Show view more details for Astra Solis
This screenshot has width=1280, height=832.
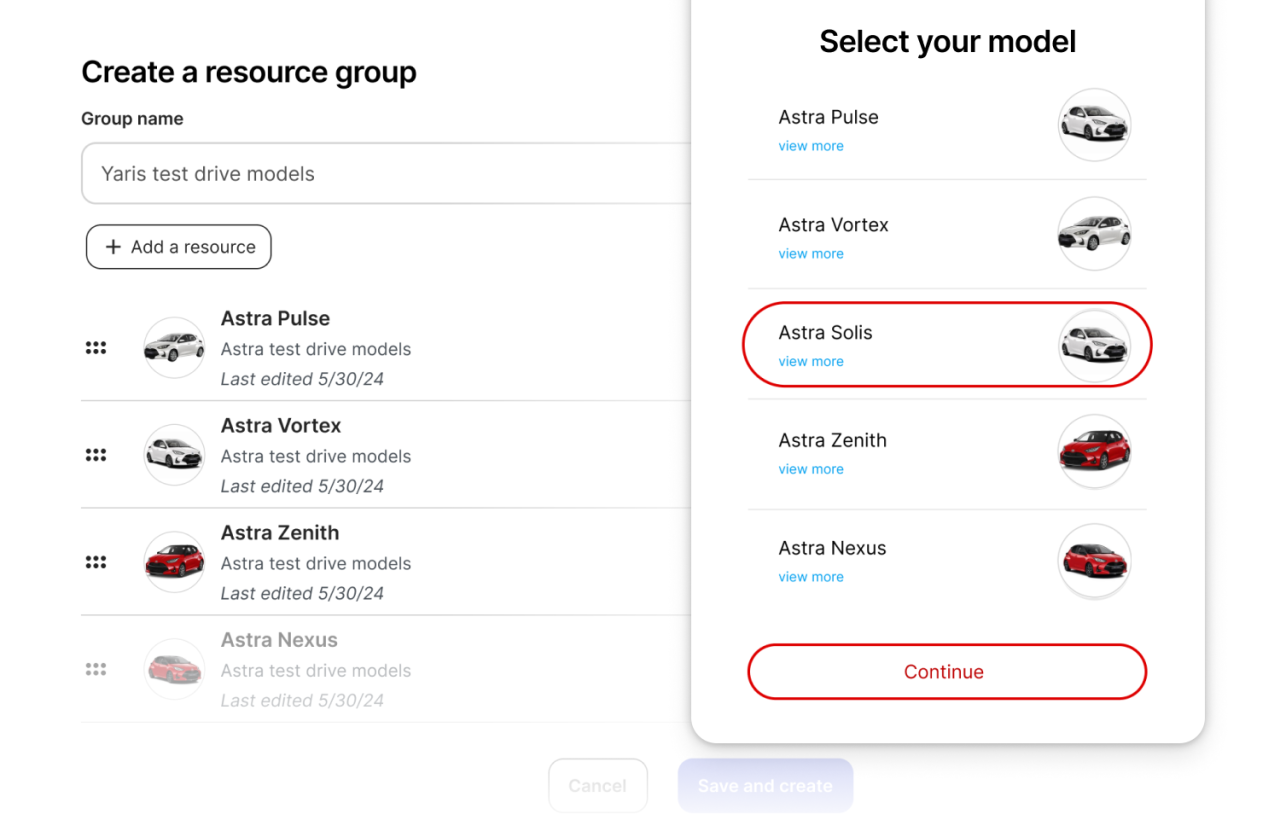[x=811, y=362]
